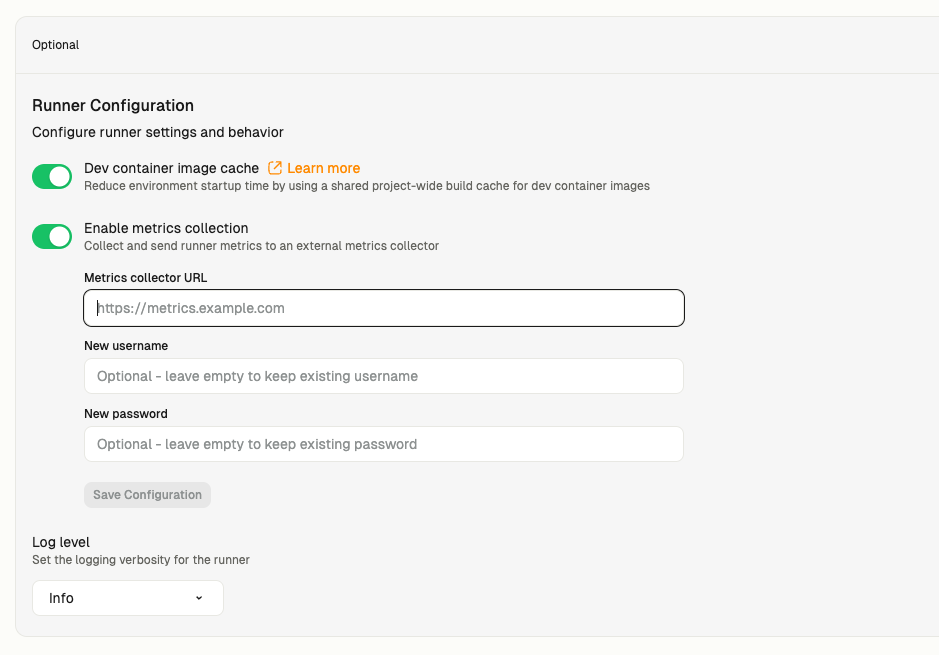
Task: Open the external-link icon beside Learn more
Action: [275, 168]
